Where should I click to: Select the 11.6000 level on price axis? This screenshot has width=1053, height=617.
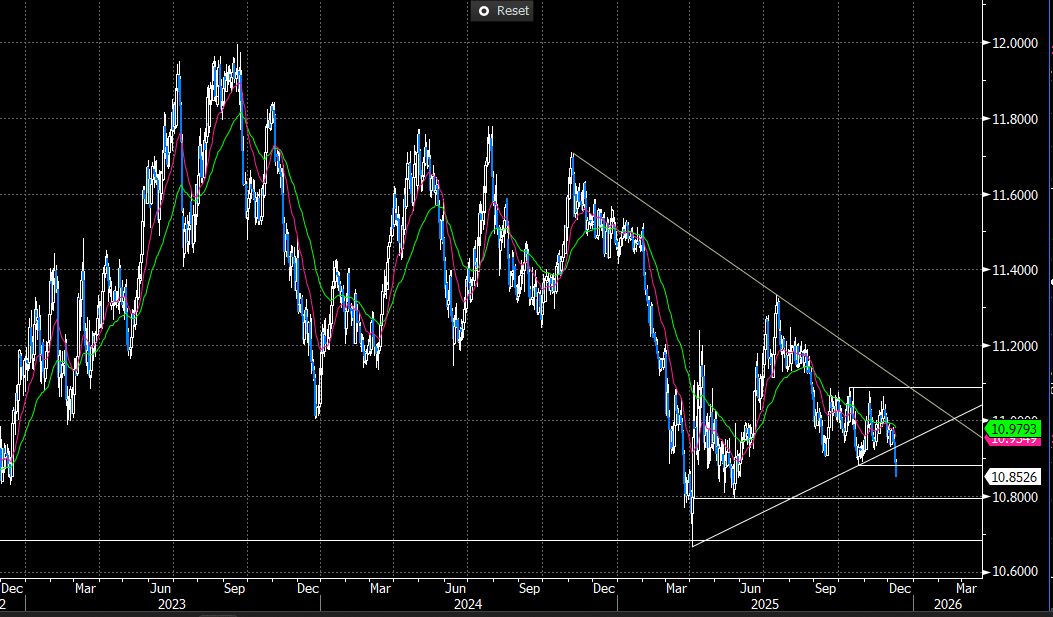pyautogui.click(x=1016, y=195)
